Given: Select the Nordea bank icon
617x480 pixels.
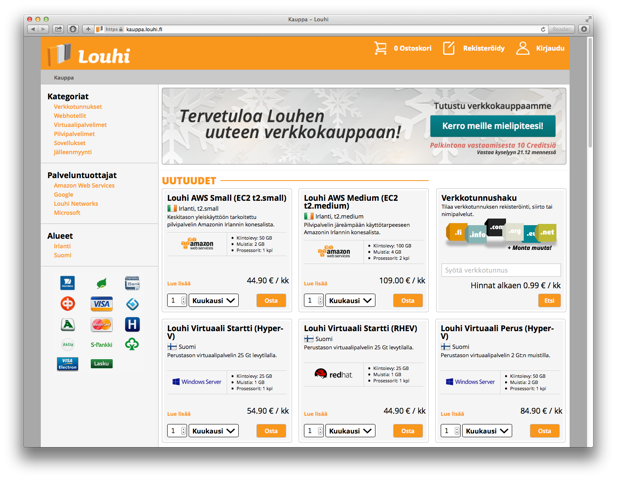Looking at the screenshot, I should pos(67,283).
